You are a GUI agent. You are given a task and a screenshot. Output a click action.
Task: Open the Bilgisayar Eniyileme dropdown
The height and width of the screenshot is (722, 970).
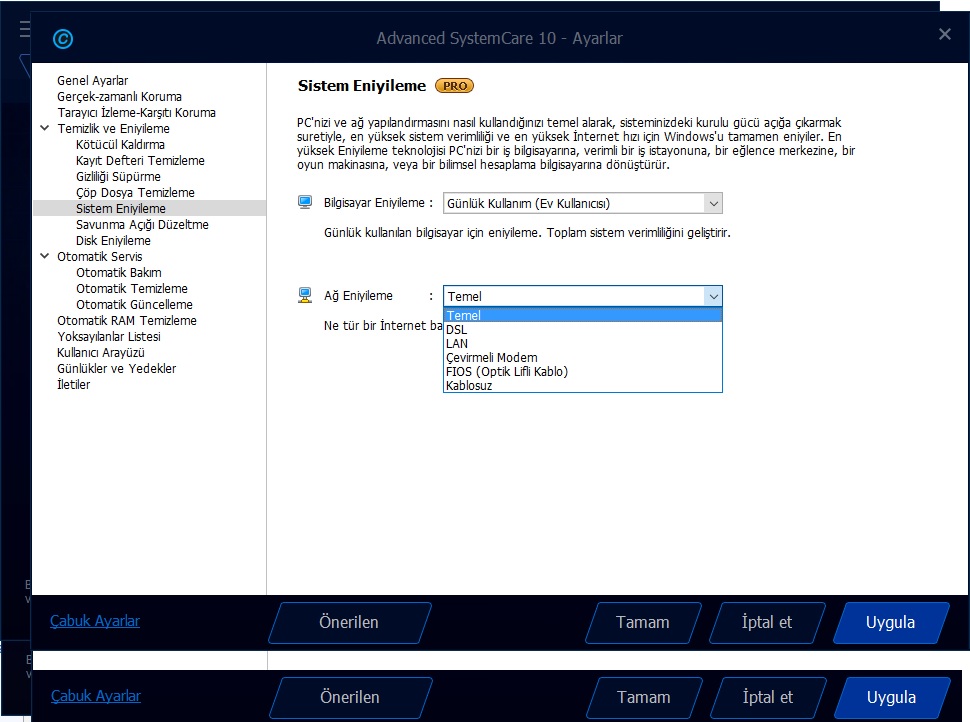583,204
